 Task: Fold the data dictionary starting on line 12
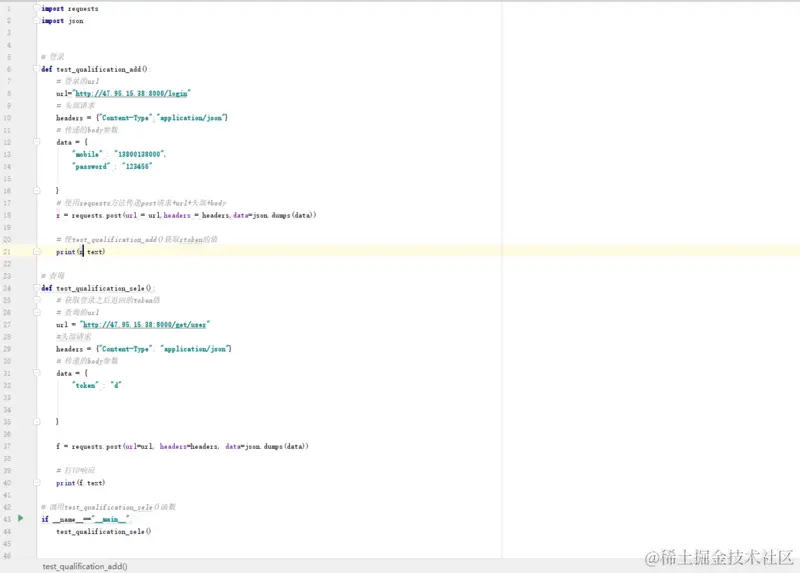[x=37, y=142]
